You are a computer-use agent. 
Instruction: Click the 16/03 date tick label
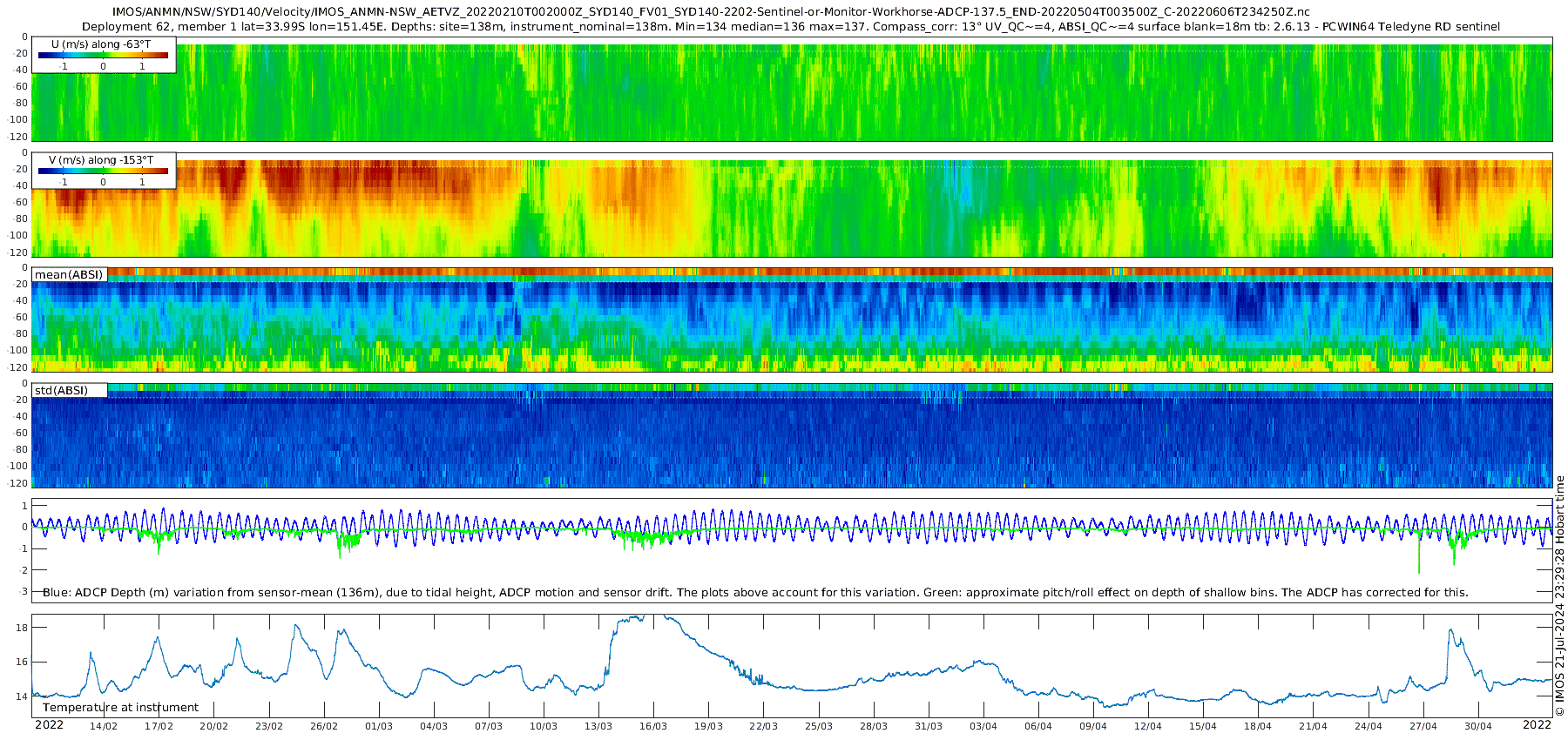pyautogui.click(x=653, y=726)
